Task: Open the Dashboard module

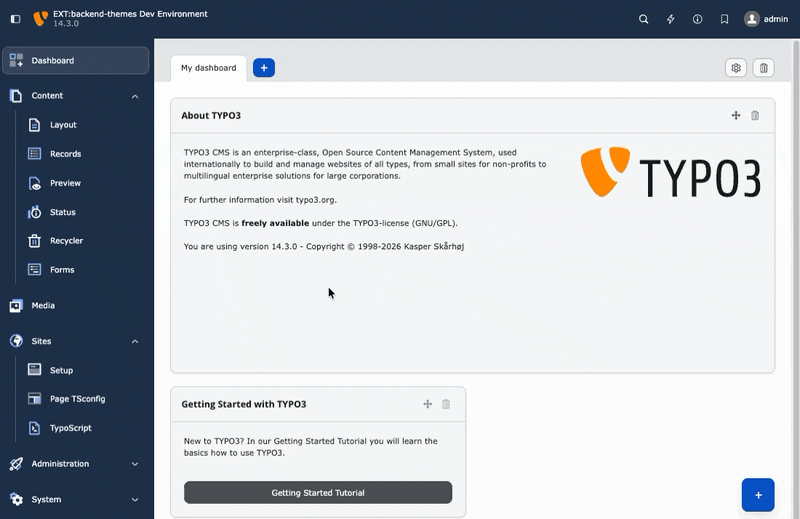Action: pos(76,60)
